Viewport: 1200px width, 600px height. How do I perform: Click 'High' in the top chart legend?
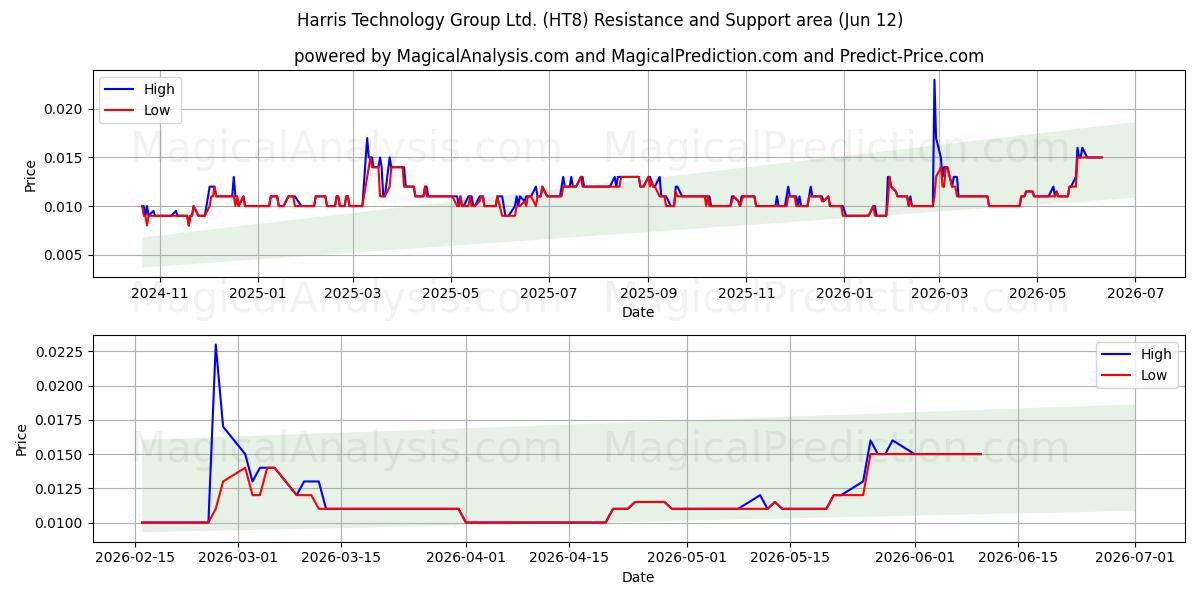[159, 89]
